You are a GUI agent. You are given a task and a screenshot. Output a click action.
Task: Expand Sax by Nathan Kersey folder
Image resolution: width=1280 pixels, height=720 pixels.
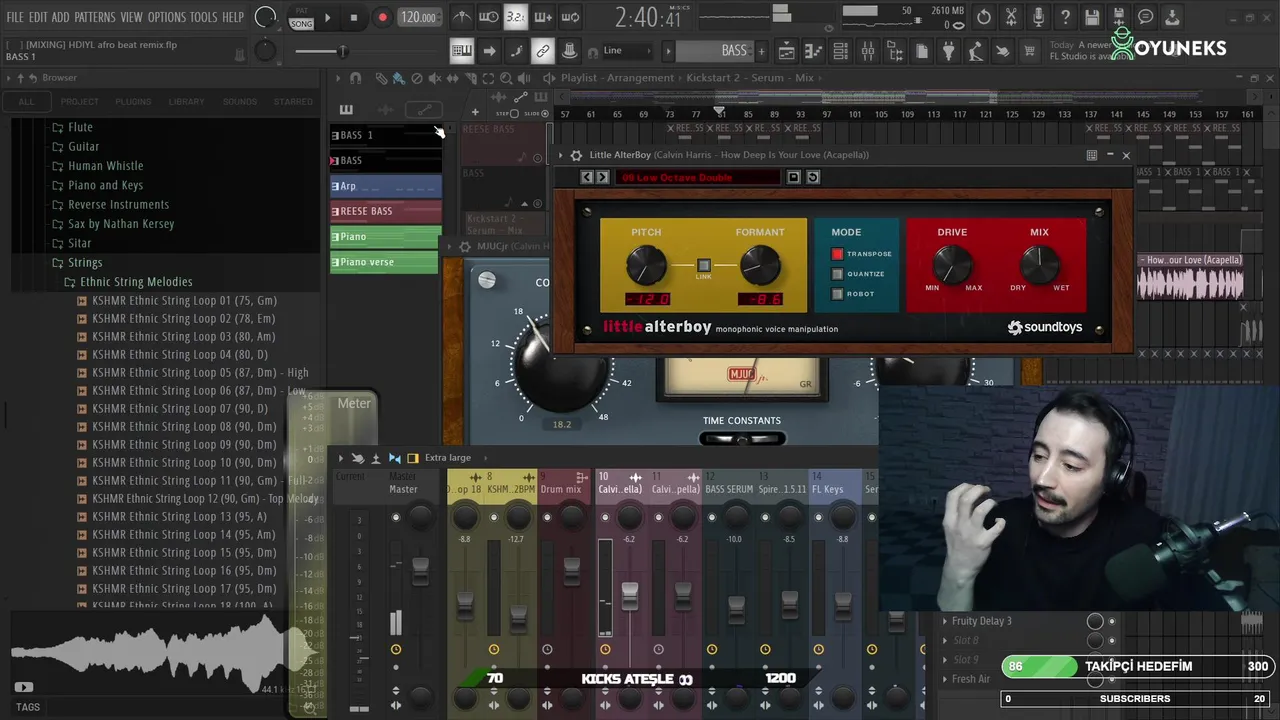(x=121, y=224)
